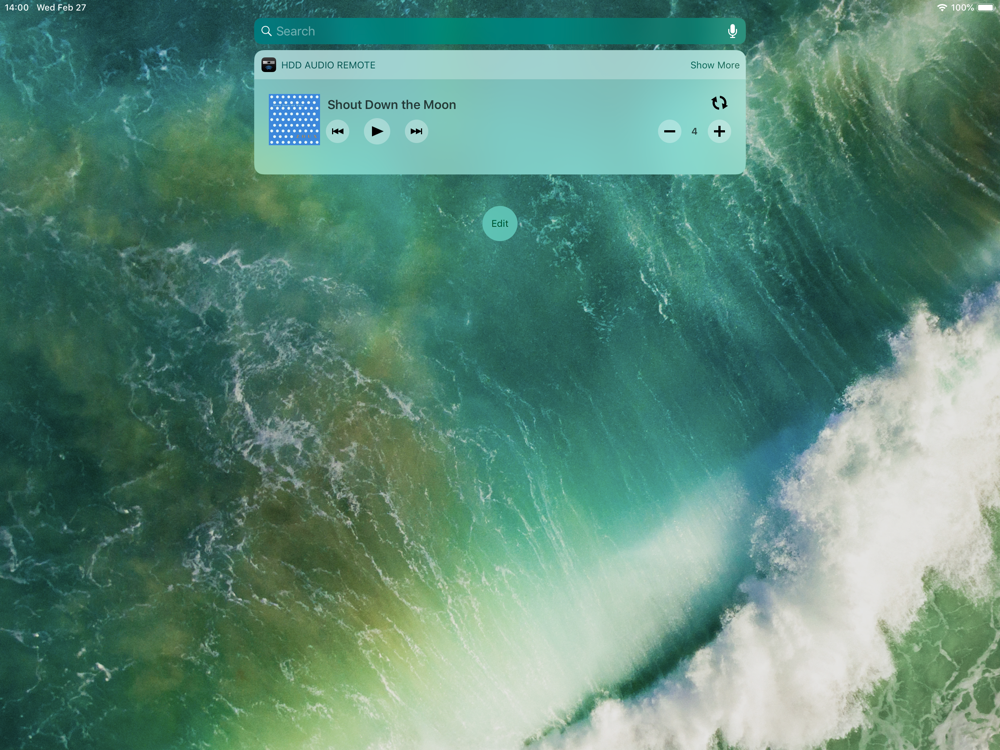Skip to the next track

point(416,131)
